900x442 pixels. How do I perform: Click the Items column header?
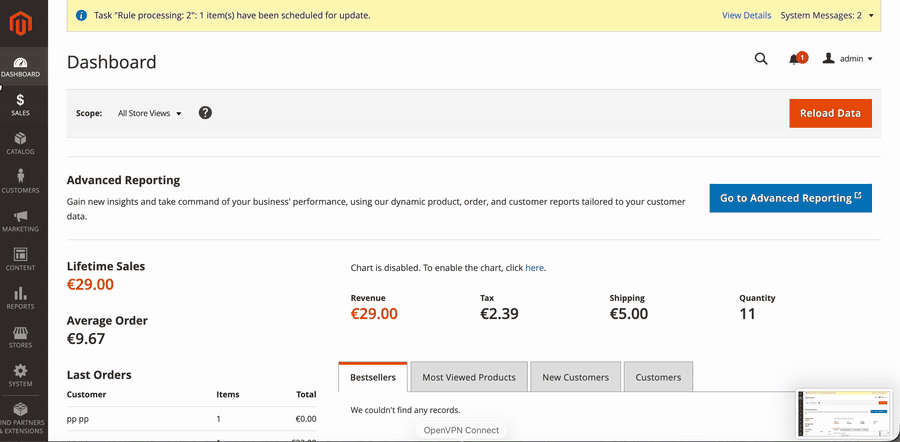tap(228, 394)
